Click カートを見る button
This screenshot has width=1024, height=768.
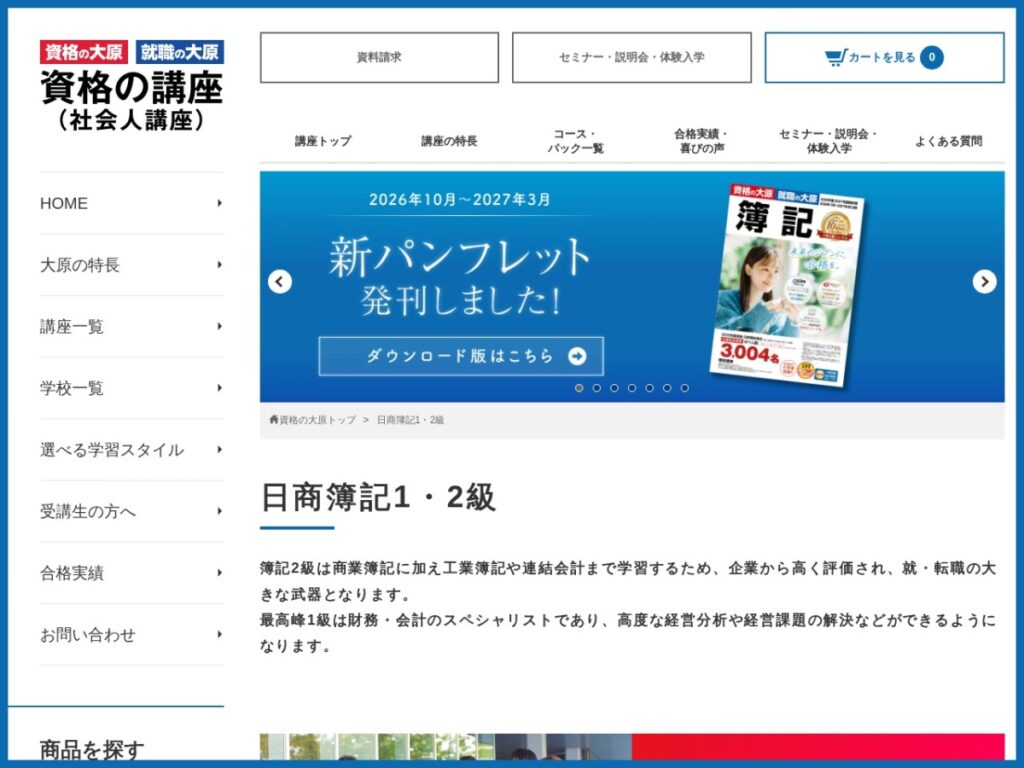(x=884, y=57)
